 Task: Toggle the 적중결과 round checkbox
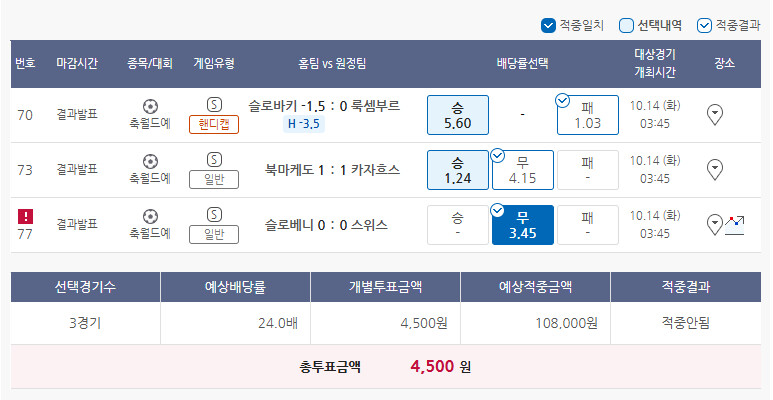[704, 25]
